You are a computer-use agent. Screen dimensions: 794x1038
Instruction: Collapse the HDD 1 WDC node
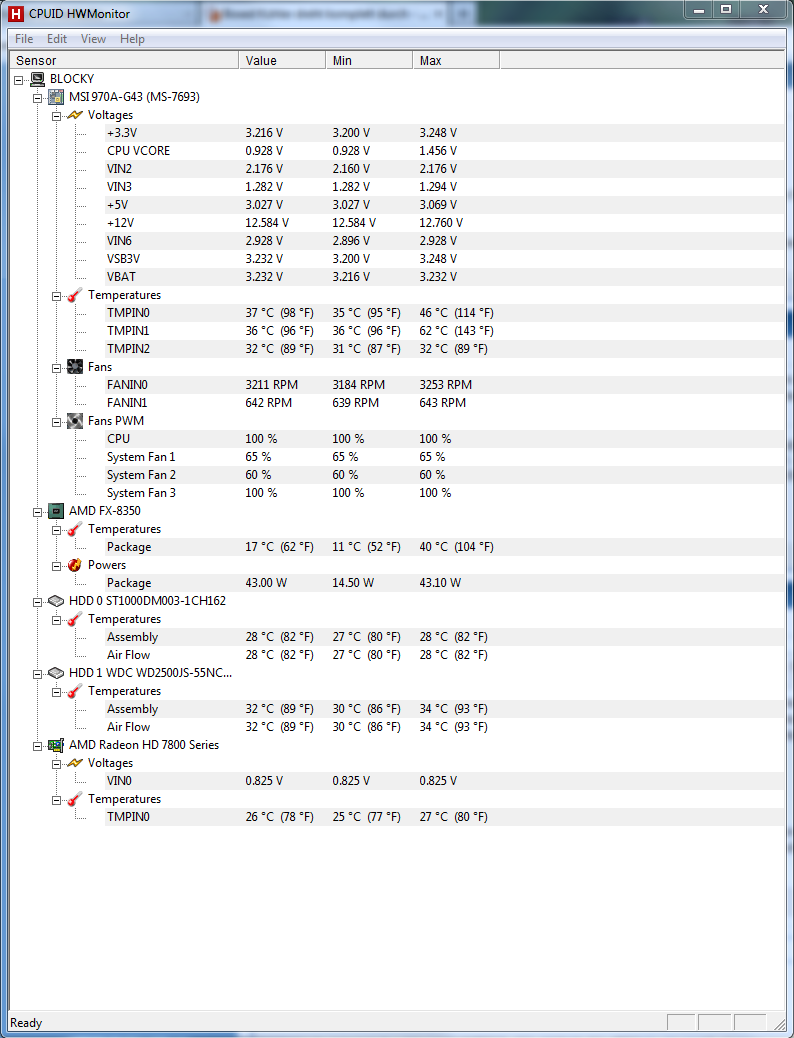pyautogui.click(x=38, y=674)
